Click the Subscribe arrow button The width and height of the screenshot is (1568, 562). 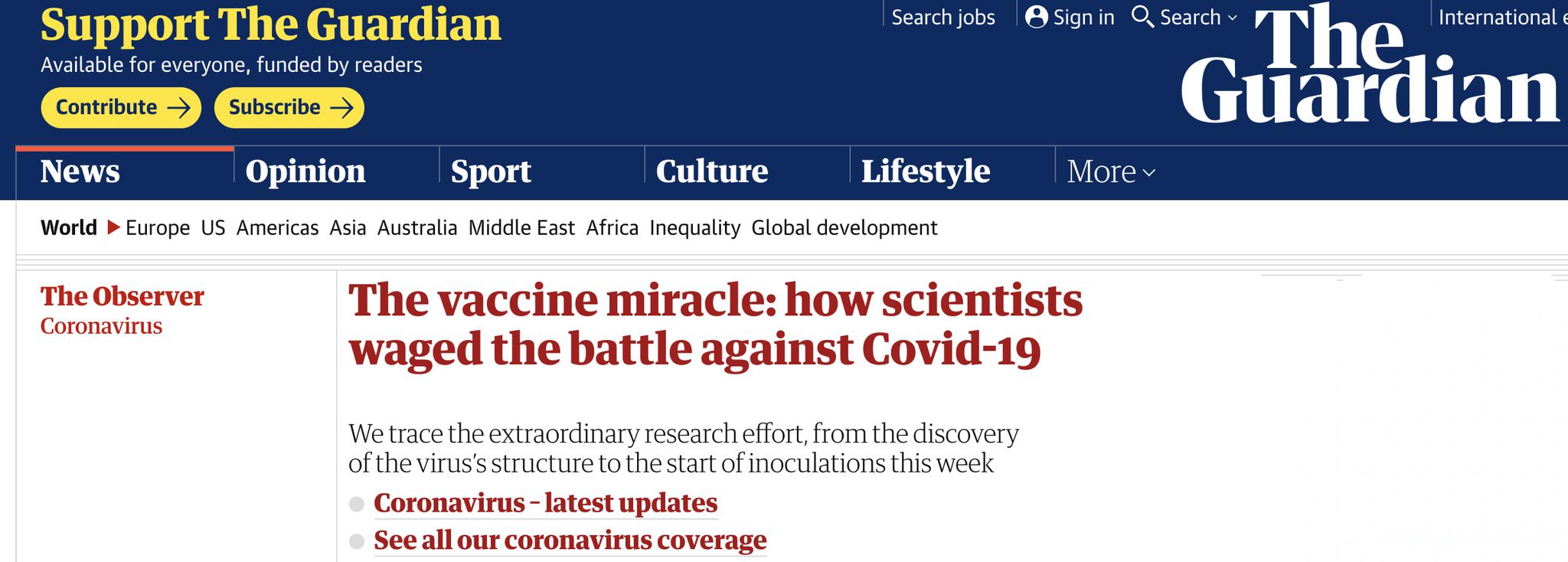[x=289, y=107]
